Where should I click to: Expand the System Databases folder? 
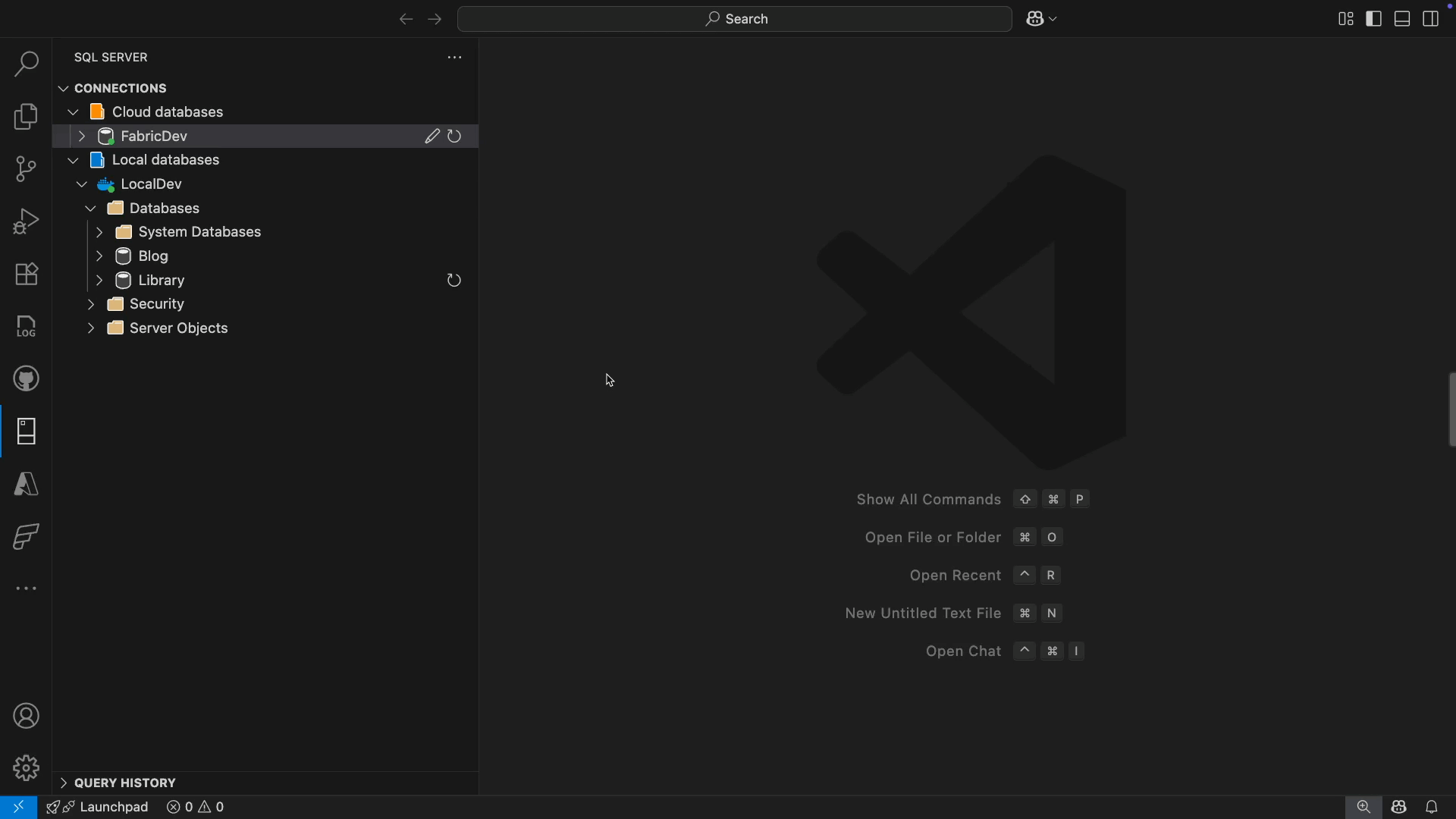(99, 232)
